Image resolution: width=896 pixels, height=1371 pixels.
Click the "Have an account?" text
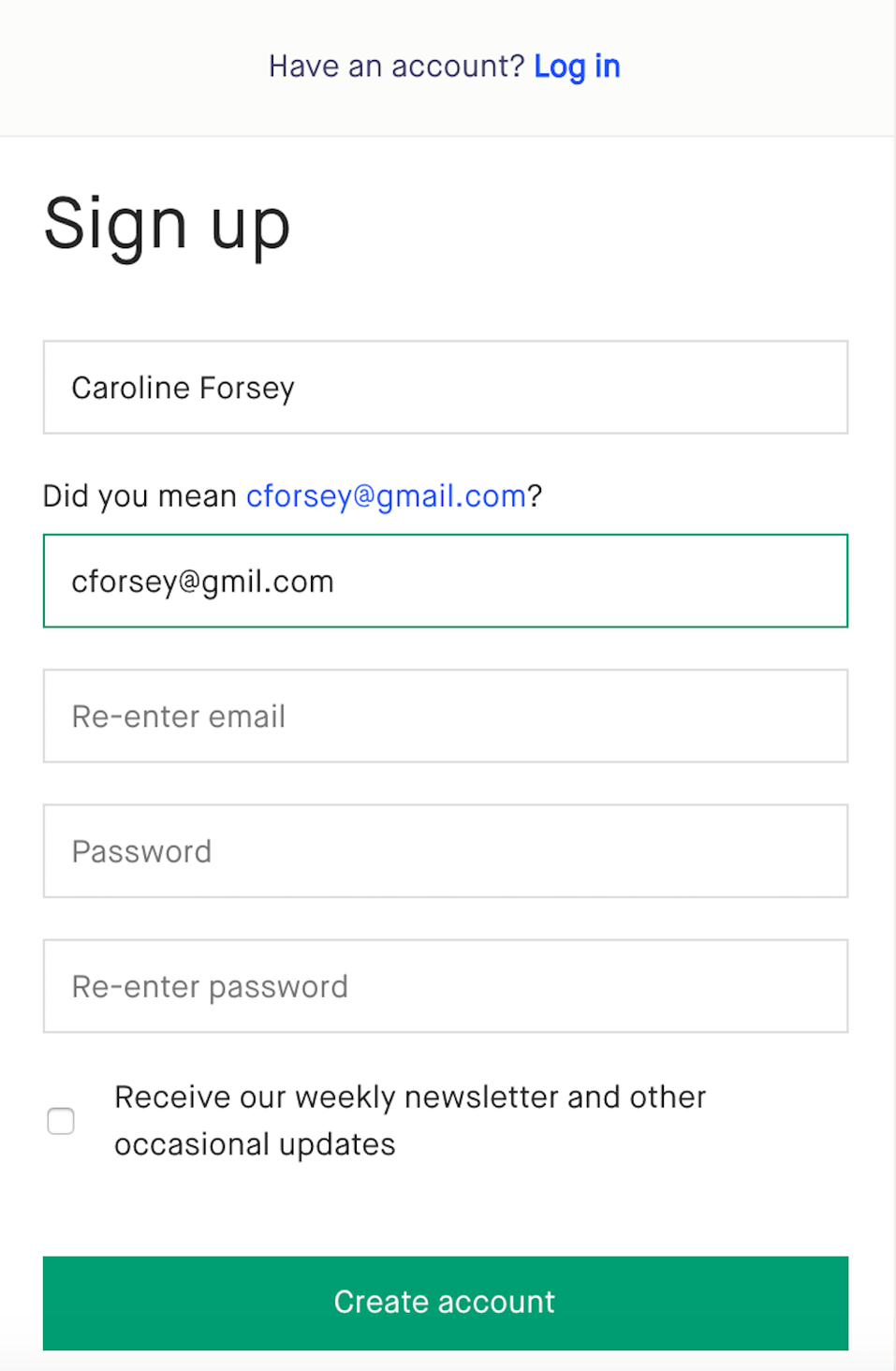[x=396, y=66]
